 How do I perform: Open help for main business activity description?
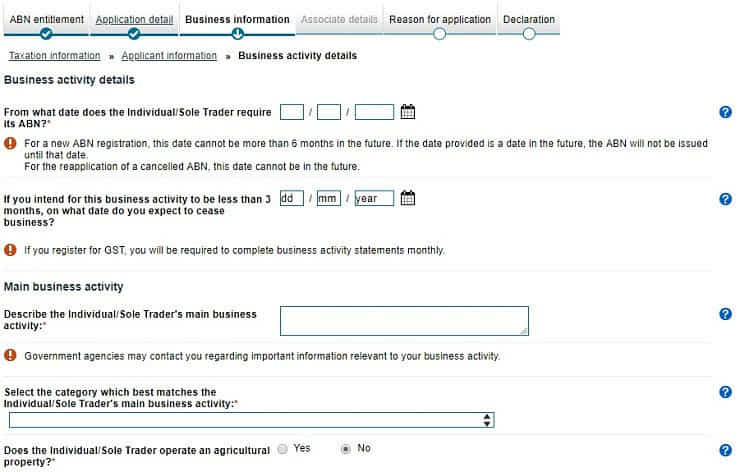tap(726, 314)
